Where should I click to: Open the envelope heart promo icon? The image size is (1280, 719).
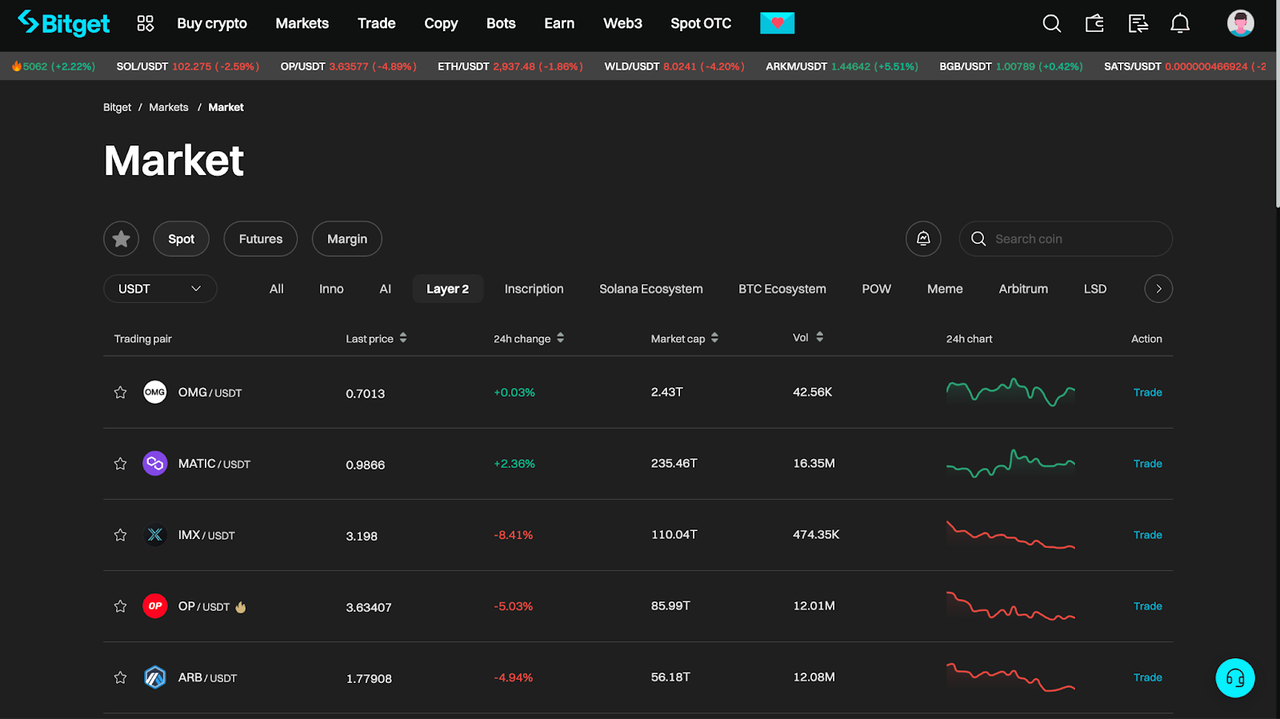(x=777, y=23)
